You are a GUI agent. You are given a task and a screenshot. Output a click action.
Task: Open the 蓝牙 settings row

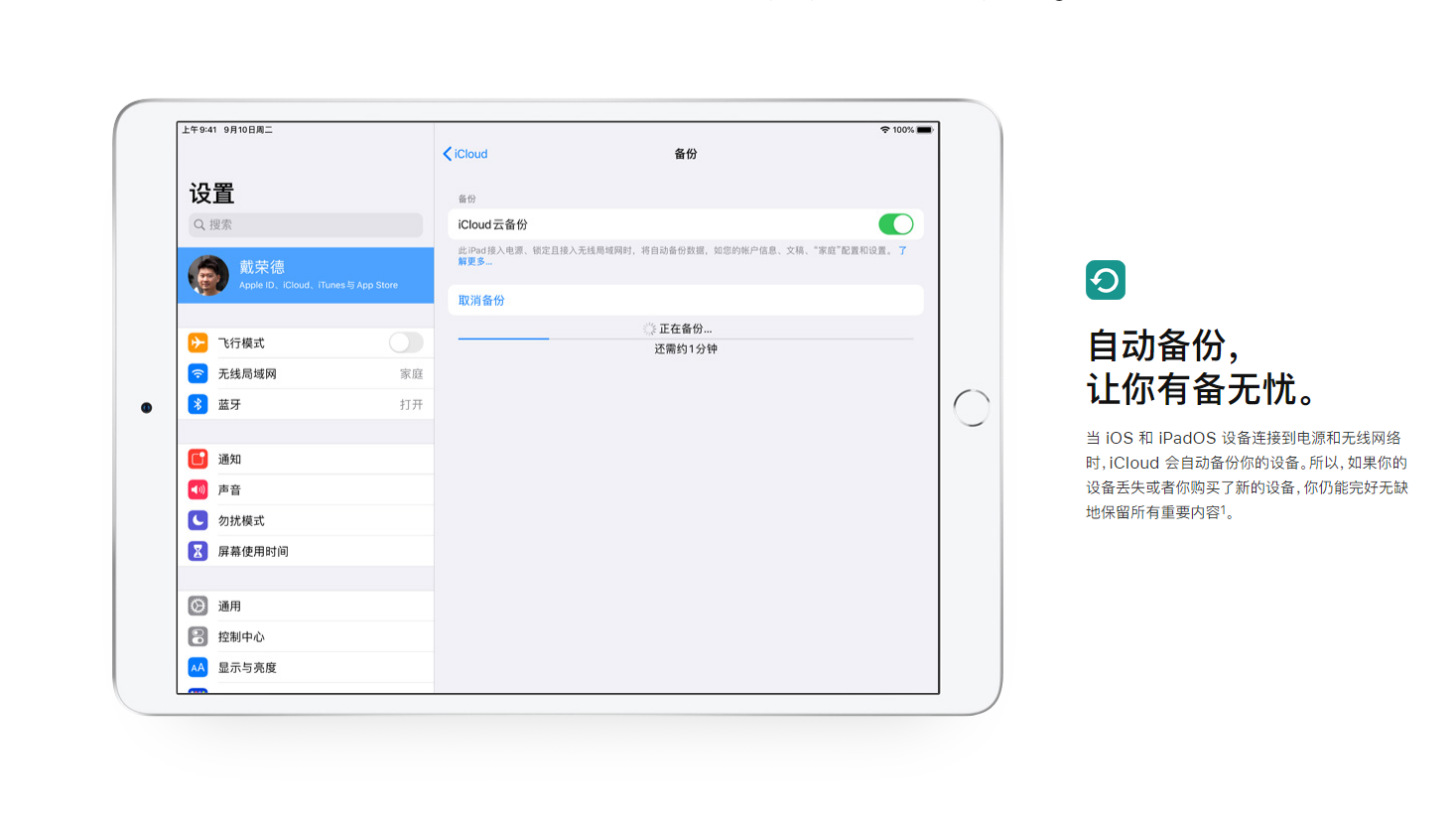pyautogui.click(x=306, y=404)
